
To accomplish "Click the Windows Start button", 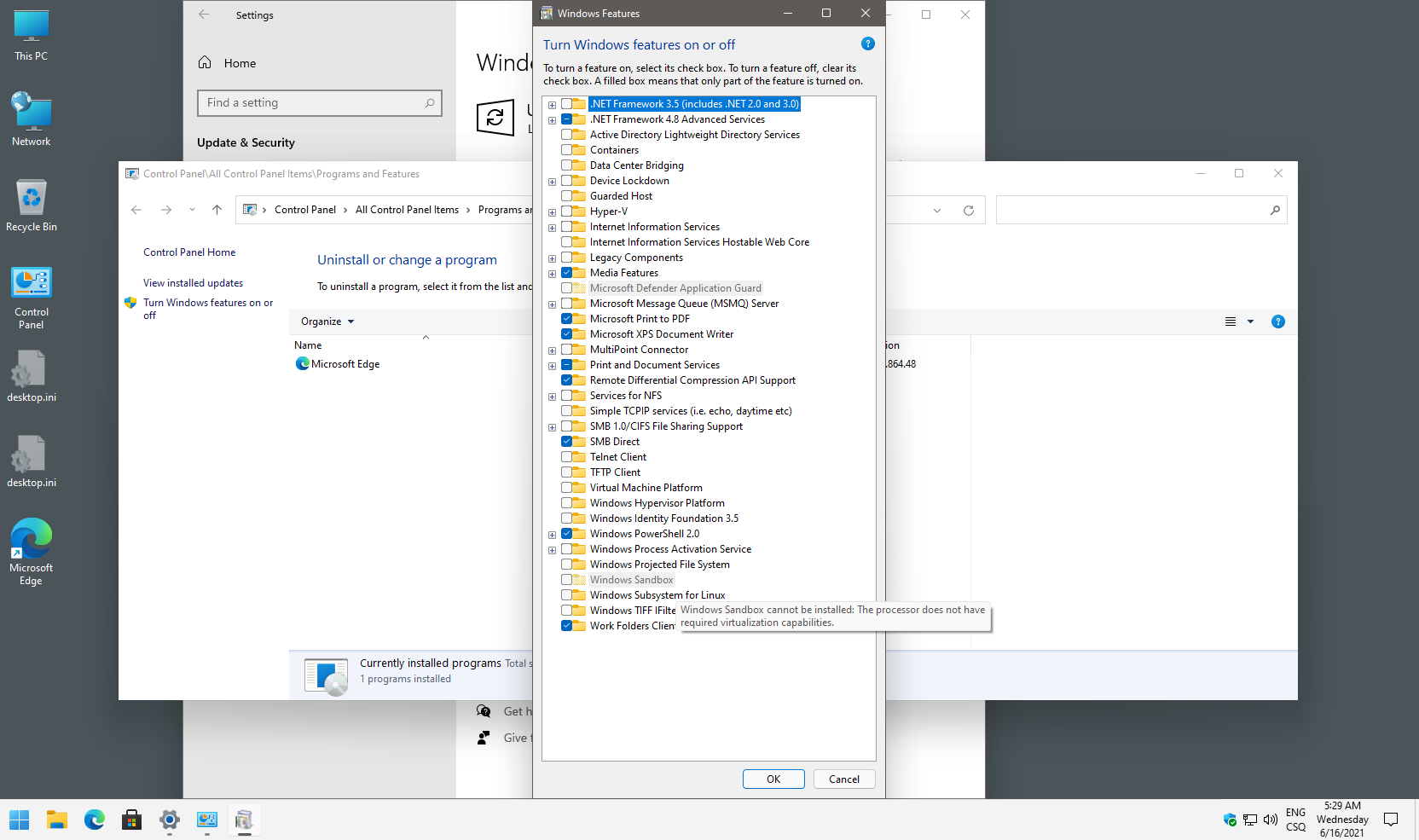I will point(19,820).
